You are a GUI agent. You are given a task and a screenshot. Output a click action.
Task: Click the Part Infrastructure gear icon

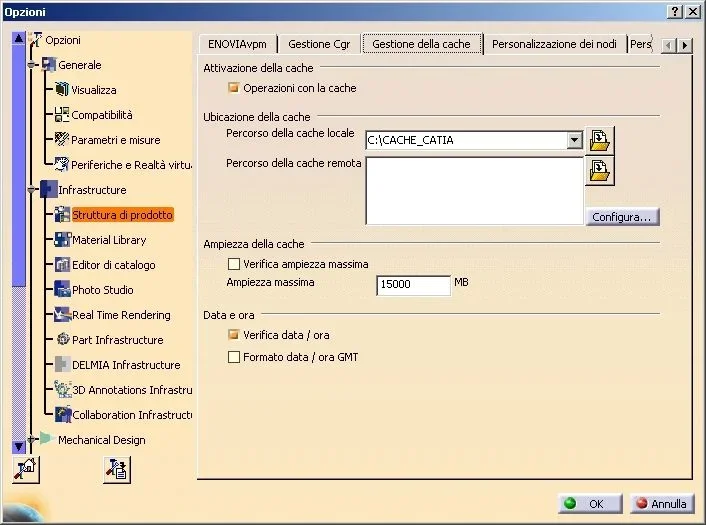63,339
